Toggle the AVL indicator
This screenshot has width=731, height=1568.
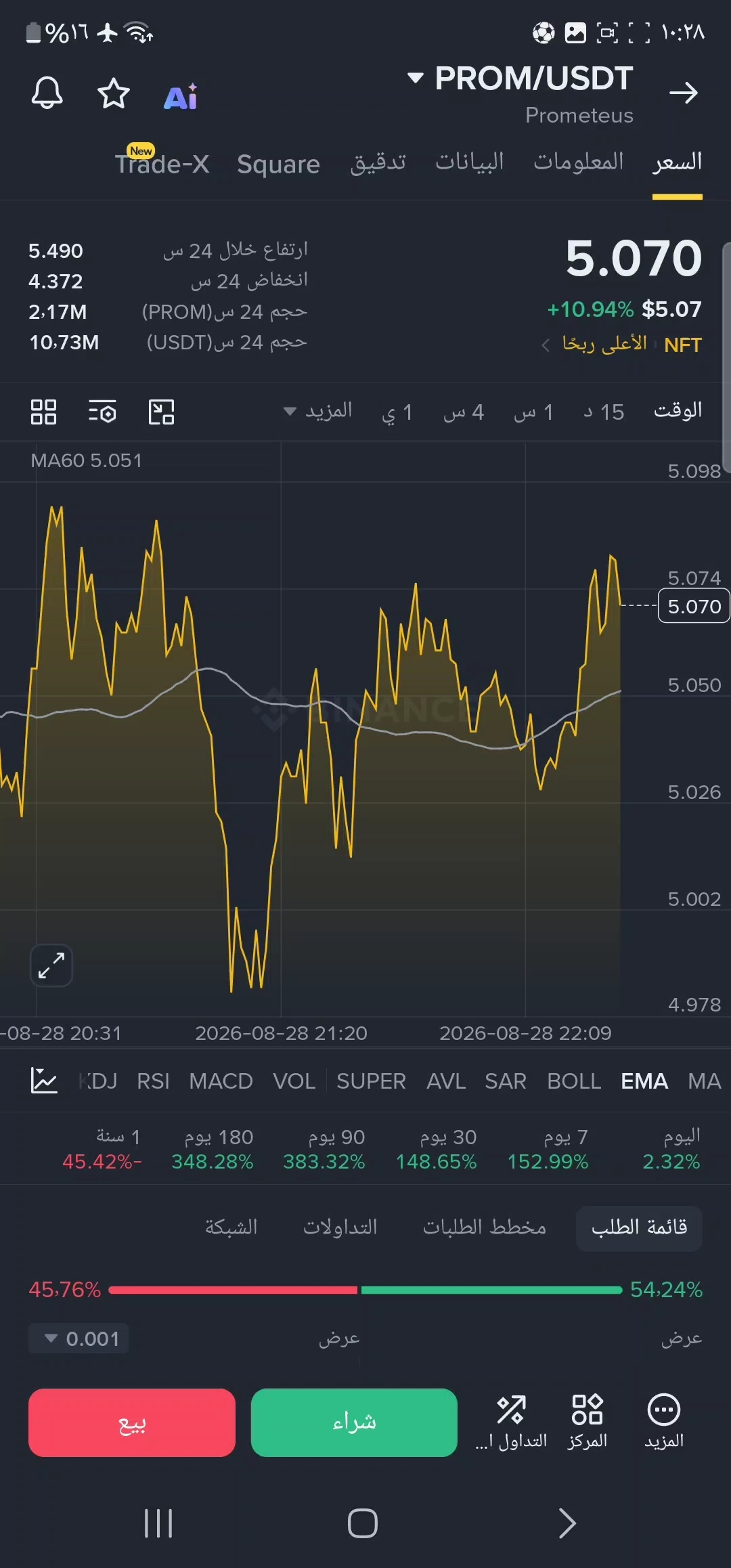[446, 1081]
